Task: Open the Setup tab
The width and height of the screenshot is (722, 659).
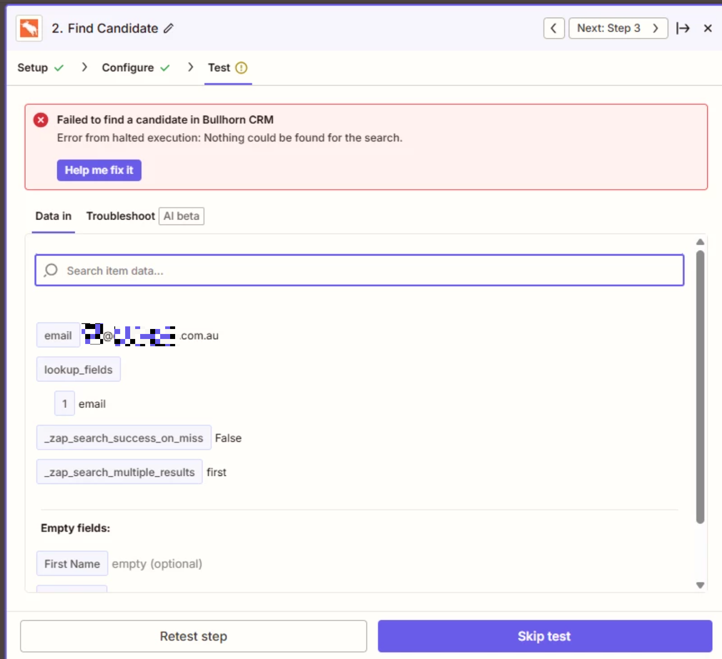Action: click(x=33, y=68)
